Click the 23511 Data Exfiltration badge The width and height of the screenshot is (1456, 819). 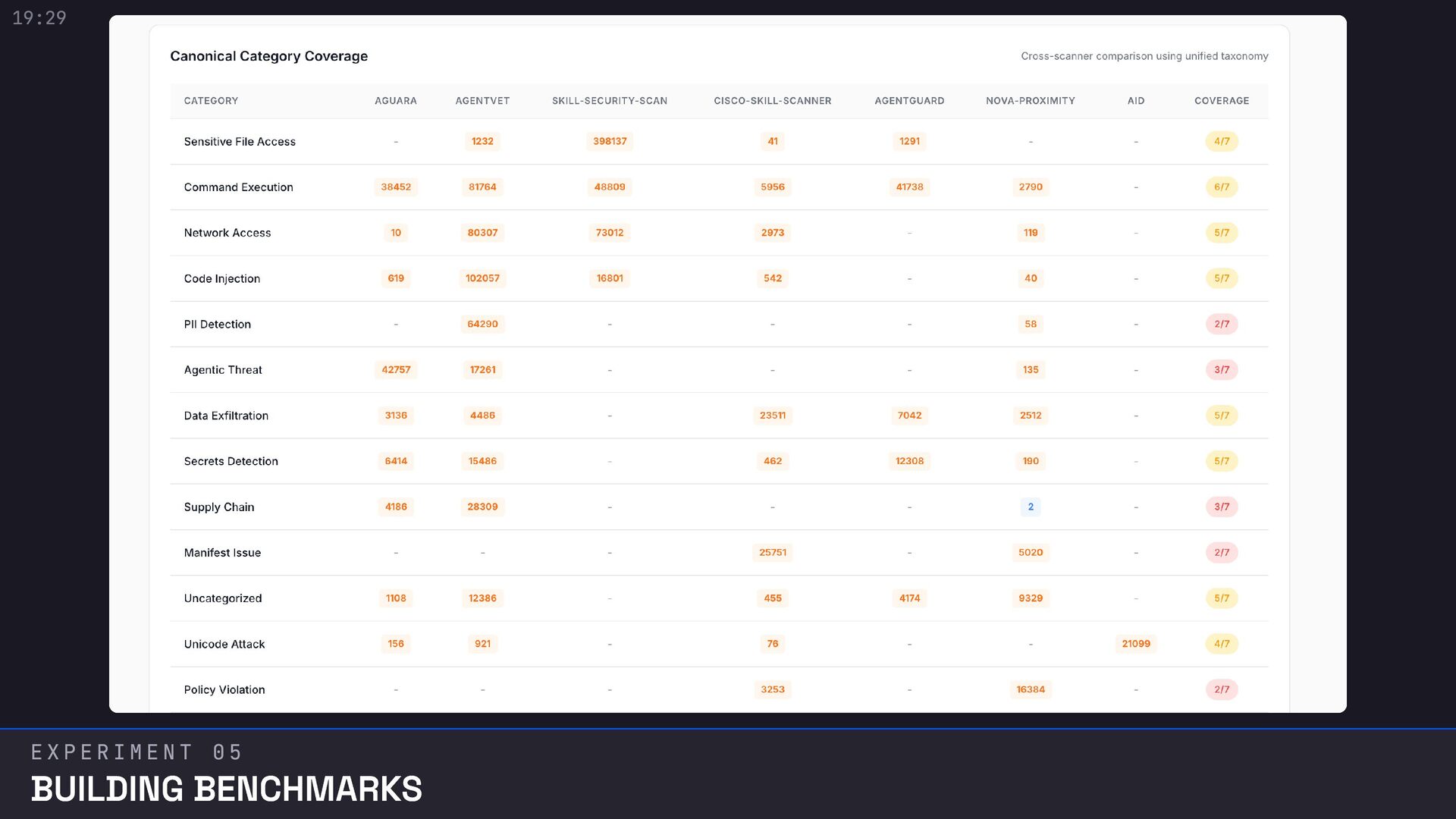[x=772, y=416]
